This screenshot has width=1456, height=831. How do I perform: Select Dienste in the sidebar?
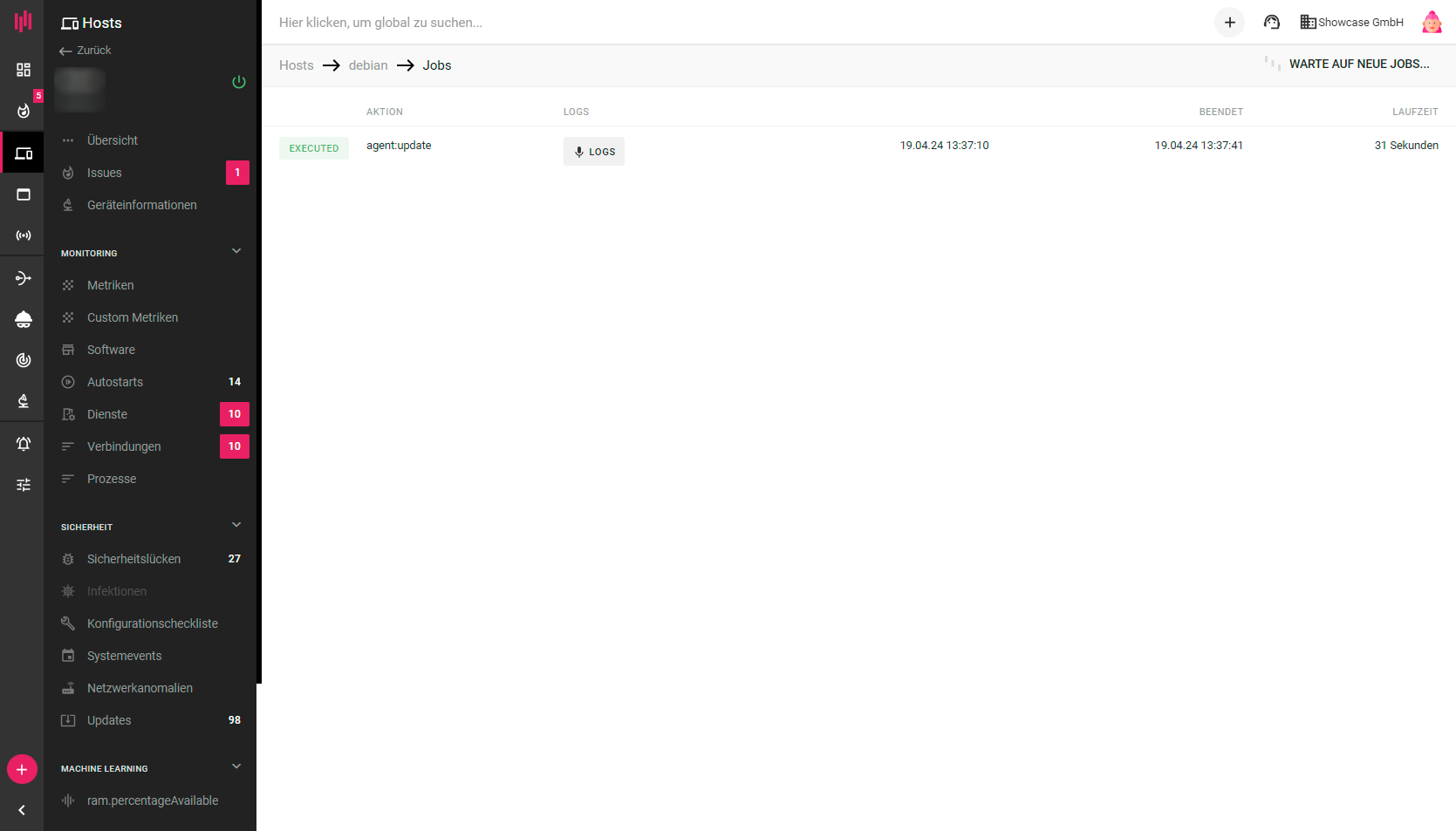click(107, 414)
